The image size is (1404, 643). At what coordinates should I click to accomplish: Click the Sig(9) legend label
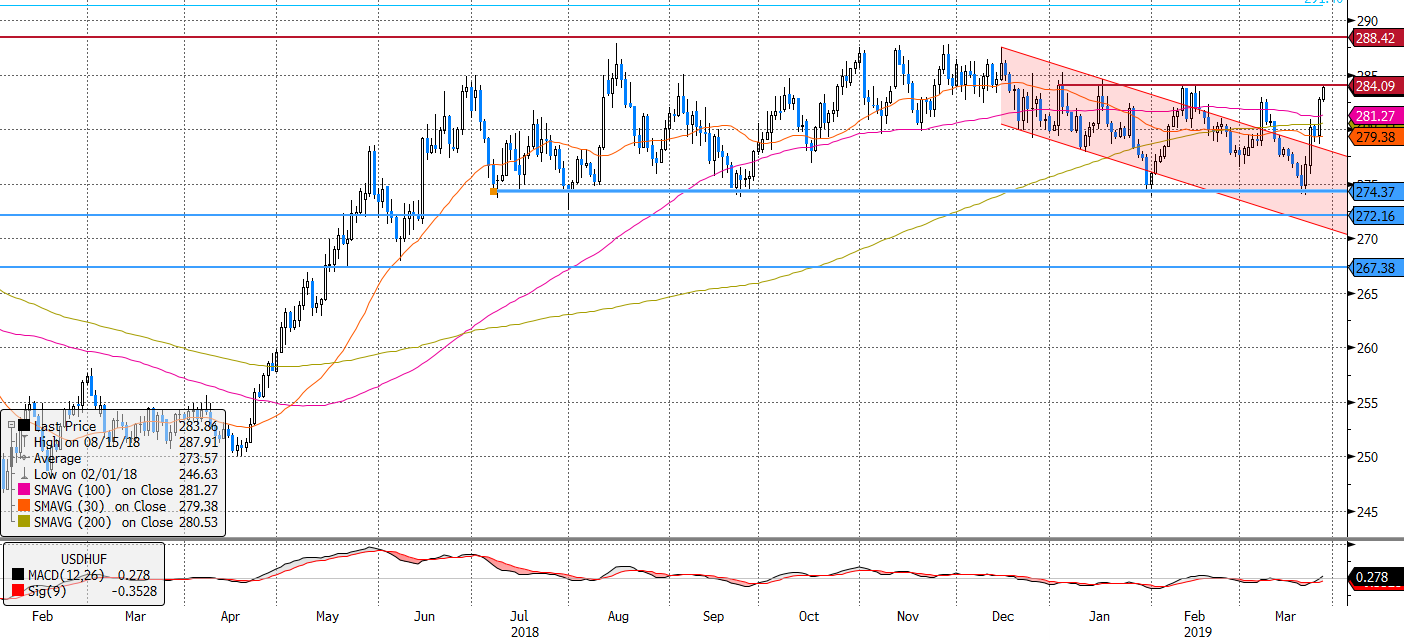click(x=46, y=590)
